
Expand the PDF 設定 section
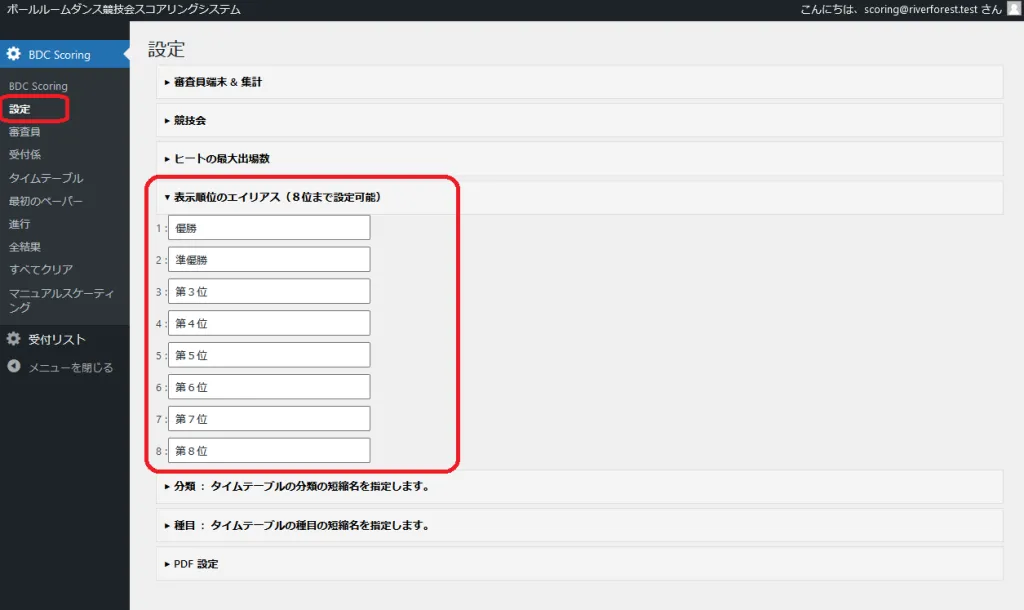tap(195, 564)
